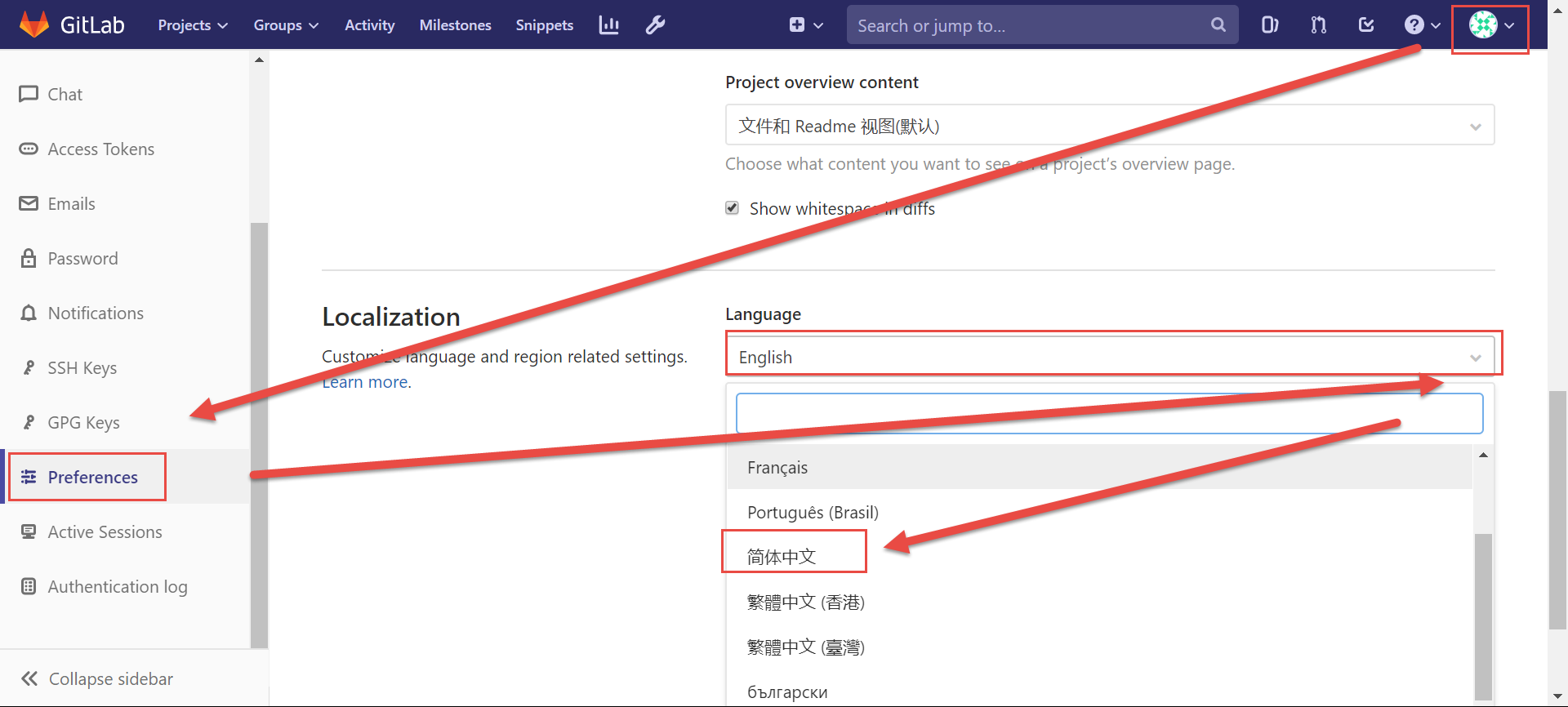
Task: Open the instance statistics chart icon
Action: (608, 25)
